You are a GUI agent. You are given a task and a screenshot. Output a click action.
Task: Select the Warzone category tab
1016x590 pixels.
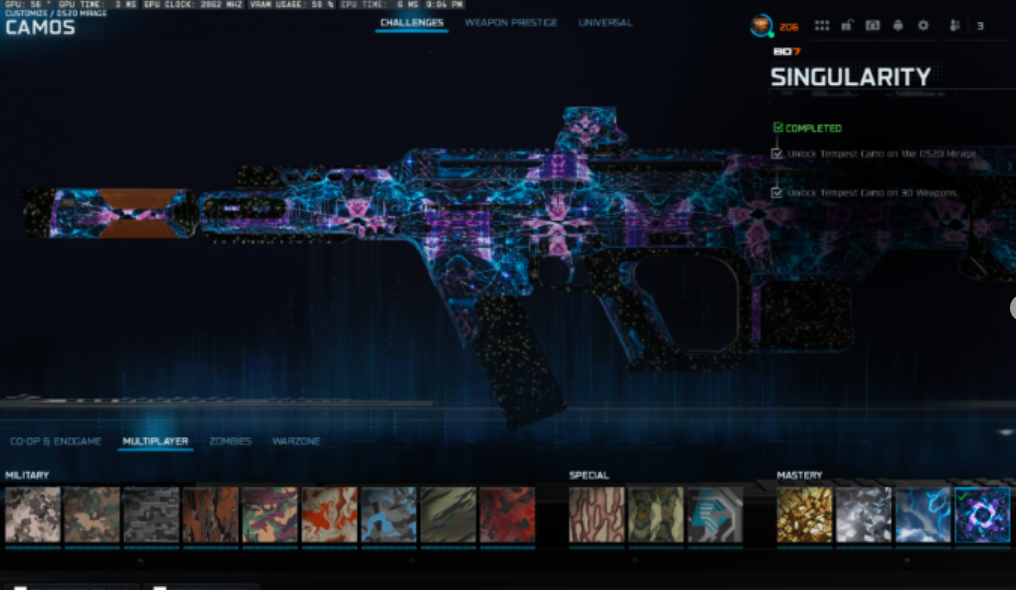click(296, 441)
